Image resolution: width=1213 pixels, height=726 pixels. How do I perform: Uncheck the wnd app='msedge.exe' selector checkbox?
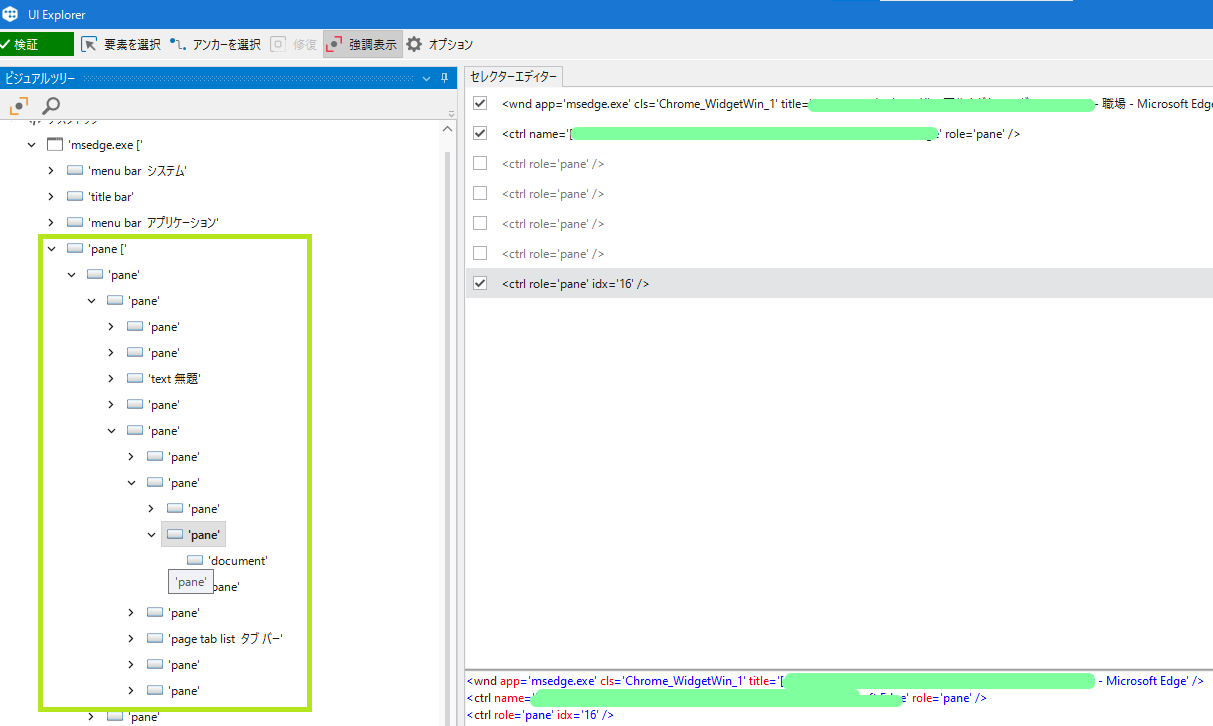point(480,103)
